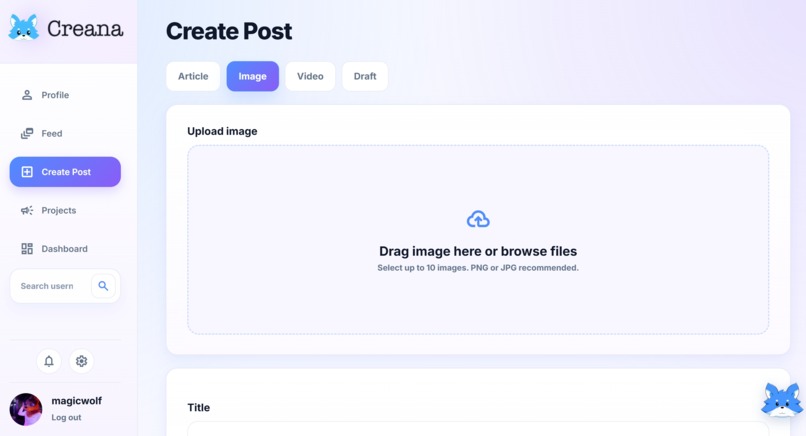
Task: Click the magnifier search button
Action: click(x=103, y=286)
